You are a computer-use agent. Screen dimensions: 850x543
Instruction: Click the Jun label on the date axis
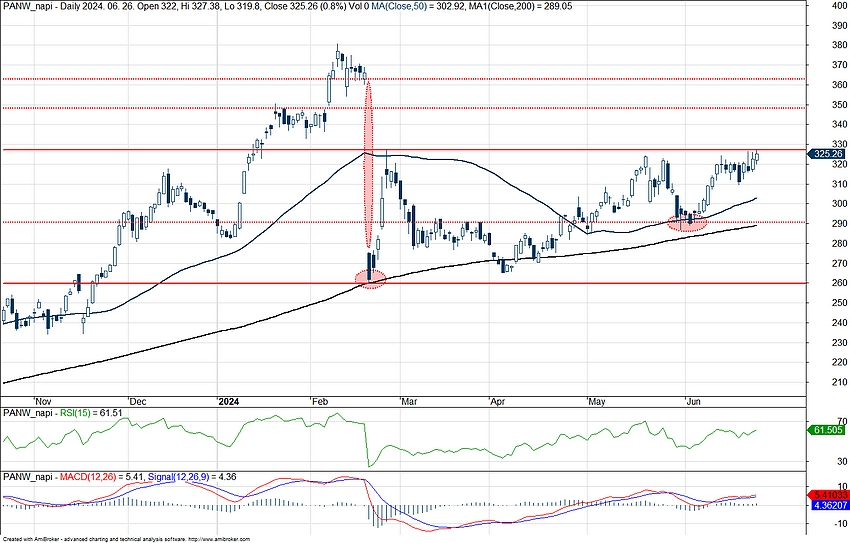coord(693,402)
